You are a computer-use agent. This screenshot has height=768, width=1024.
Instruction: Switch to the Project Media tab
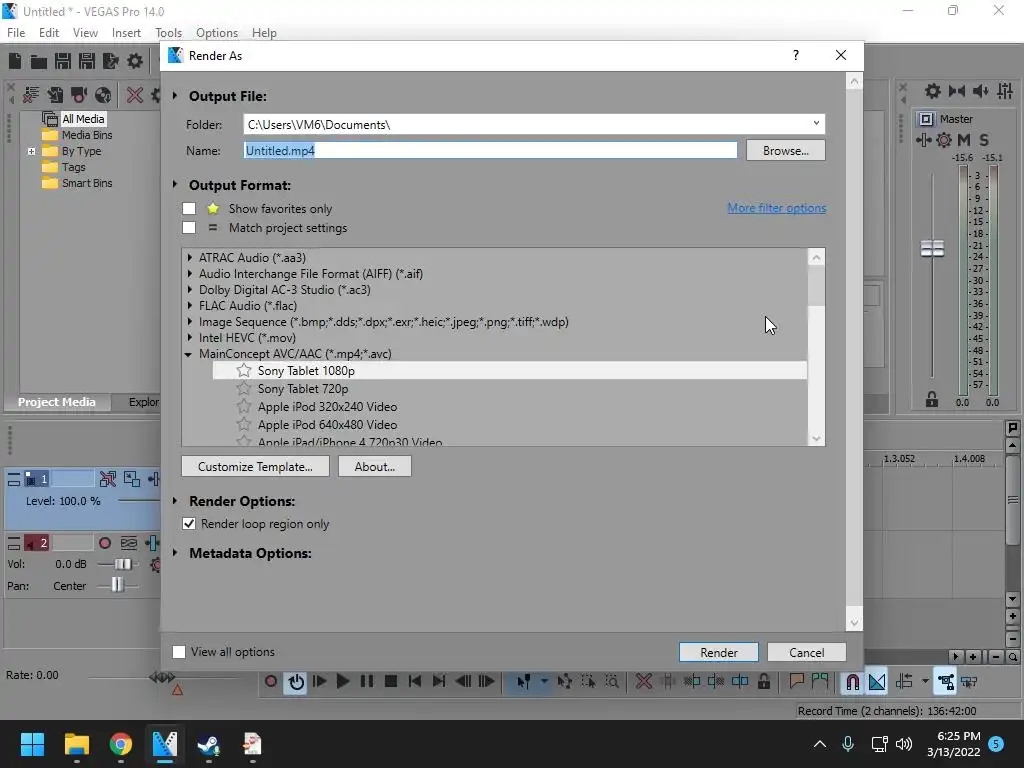tap(57, 402)
